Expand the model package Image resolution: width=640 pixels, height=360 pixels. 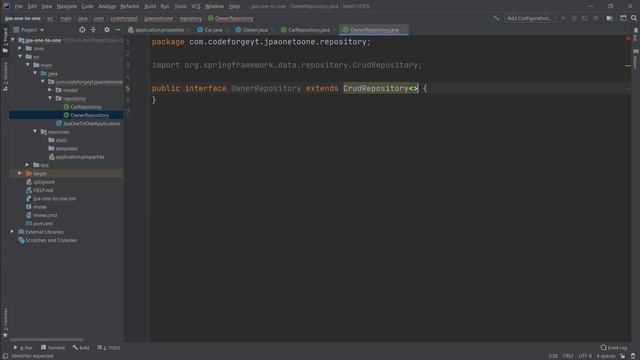coord(50,90)
